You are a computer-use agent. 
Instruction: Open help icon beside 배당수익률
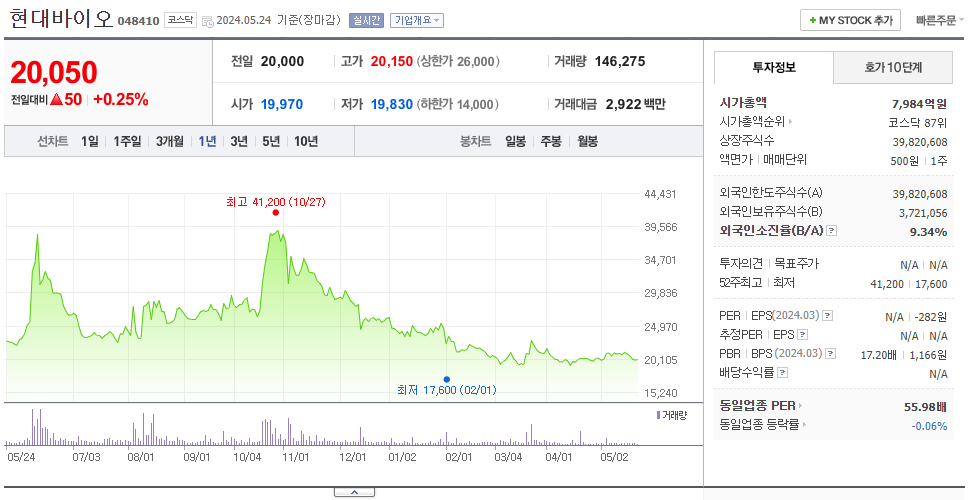point(783,373)
